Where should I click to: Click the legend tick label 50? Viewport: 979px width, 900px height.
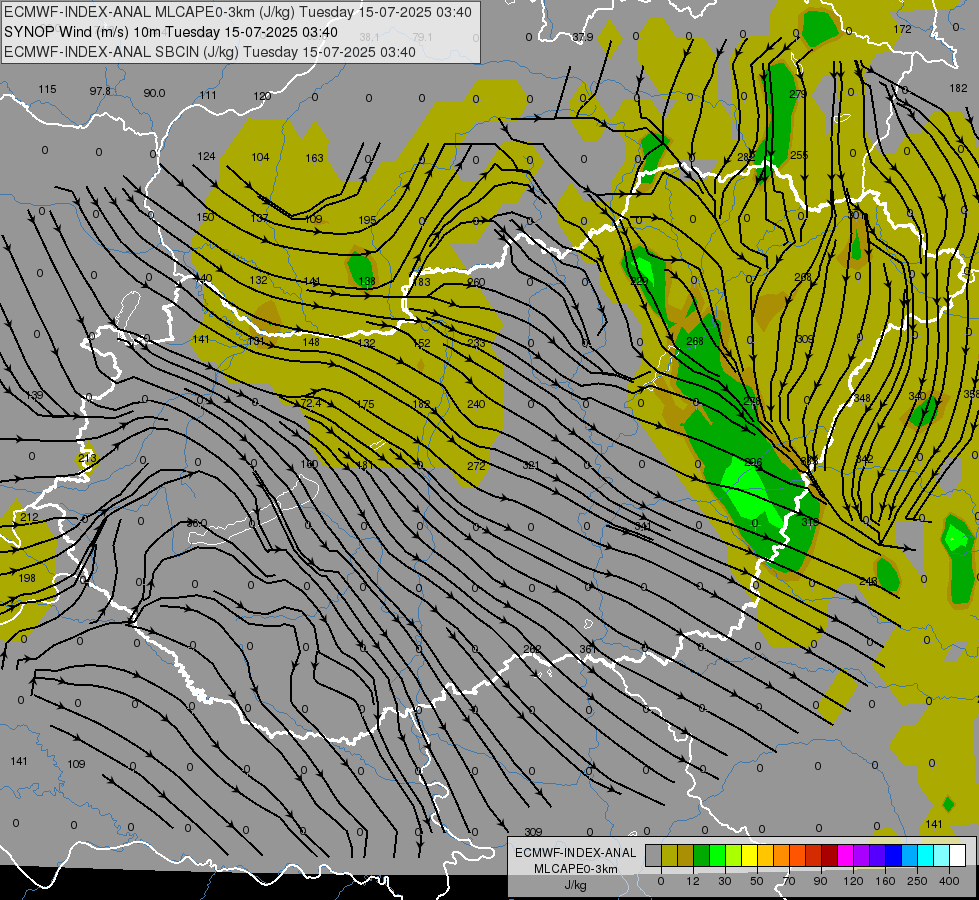point(757,881)
